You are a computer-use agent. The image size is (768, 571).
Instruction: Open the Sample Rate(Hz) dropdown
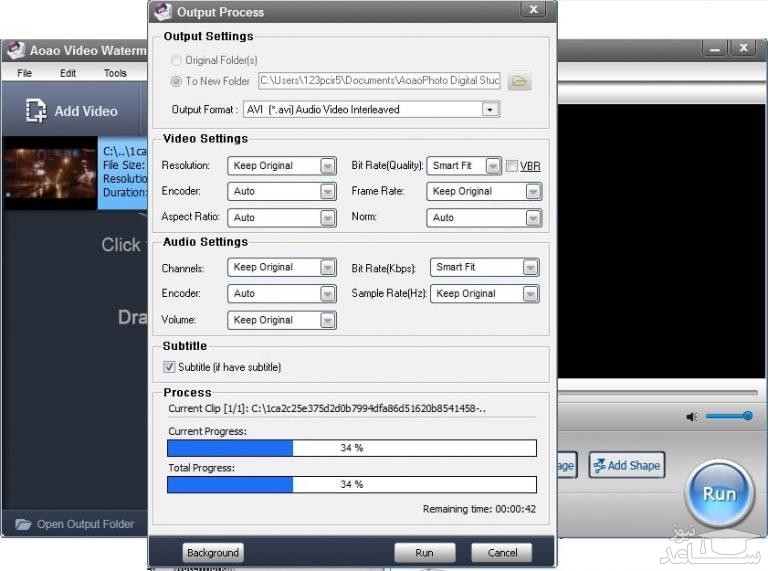point(530,294)
